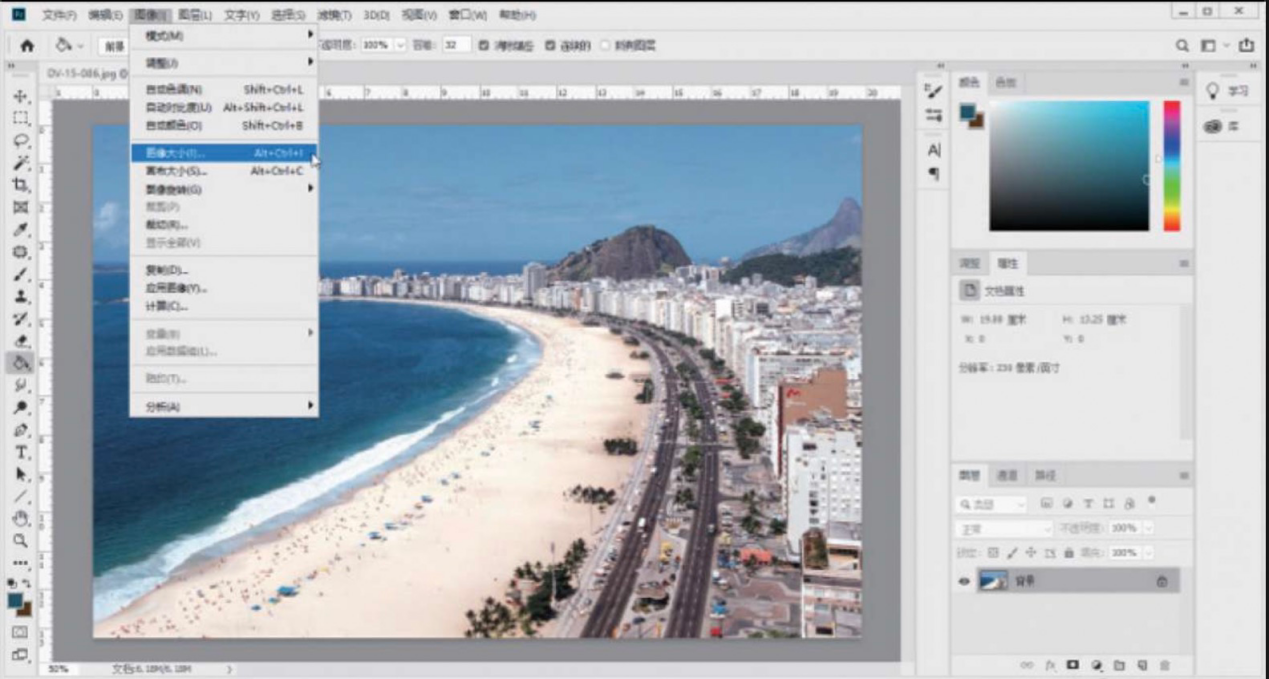The image size is (1269, 679).
Task: Select the Horizontal Type tool
Action: tap(21, 452)
